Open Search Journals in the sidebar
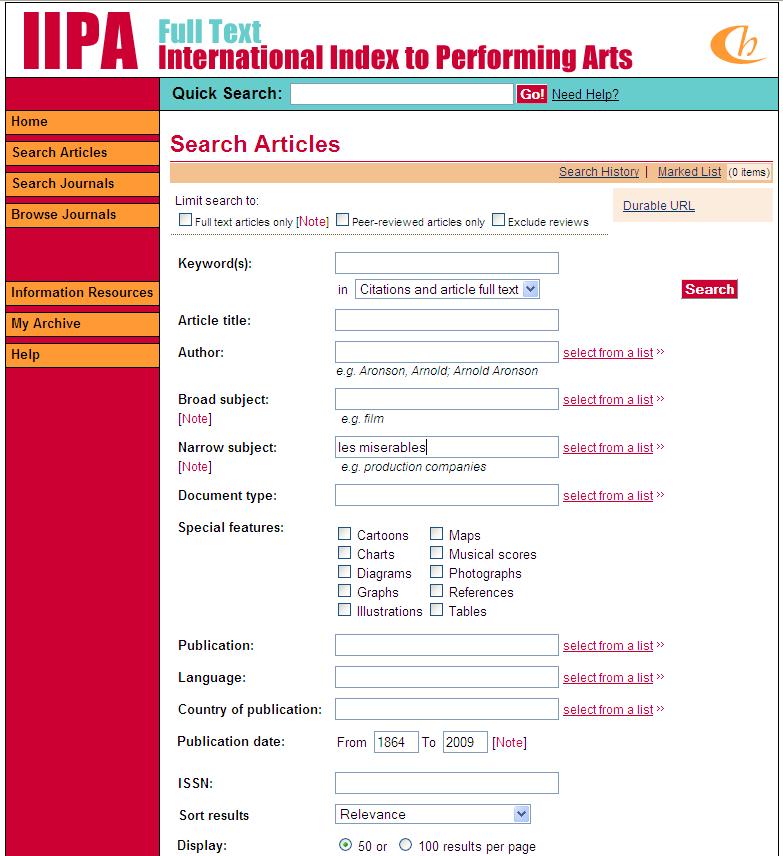 click(82, 184)
